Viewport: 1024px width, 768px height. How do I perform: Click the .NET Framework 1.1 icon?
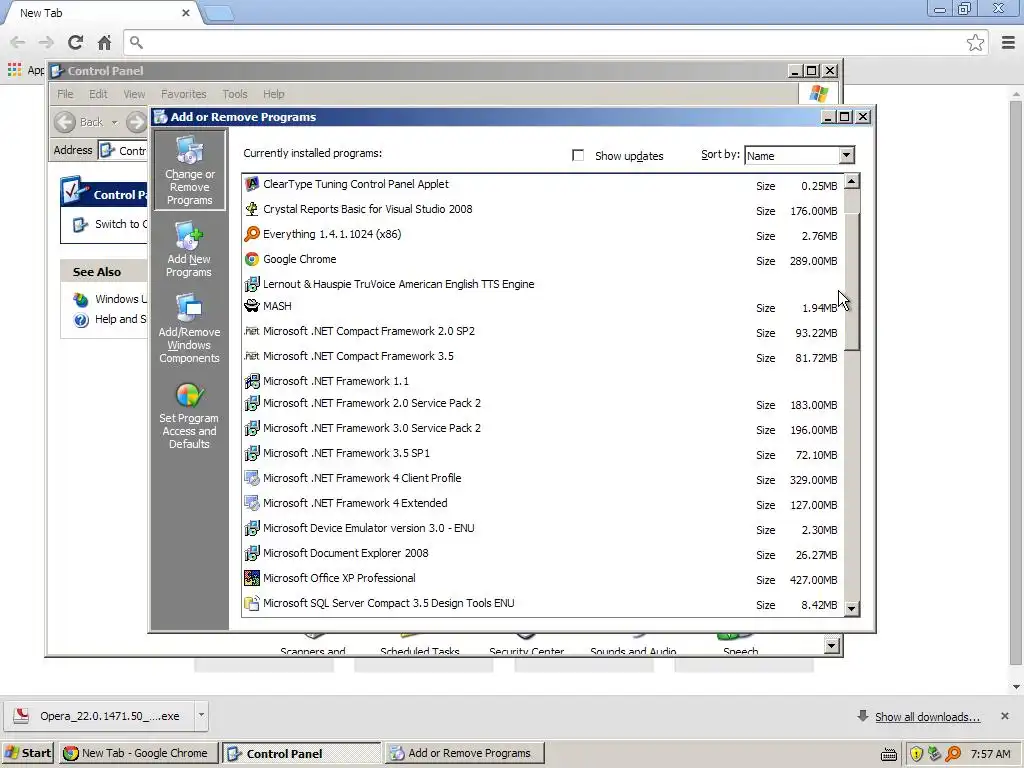(x=251, y=381)
